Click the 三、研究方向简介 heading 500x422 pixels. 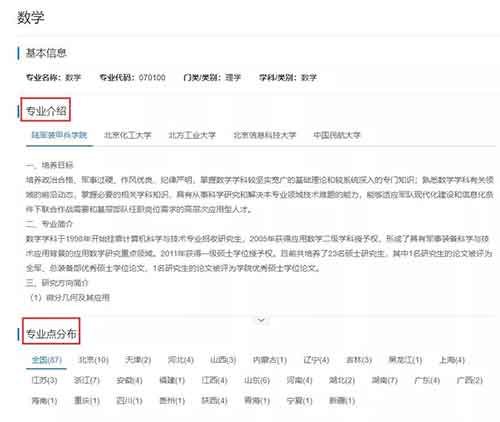(x=57, y=283)
